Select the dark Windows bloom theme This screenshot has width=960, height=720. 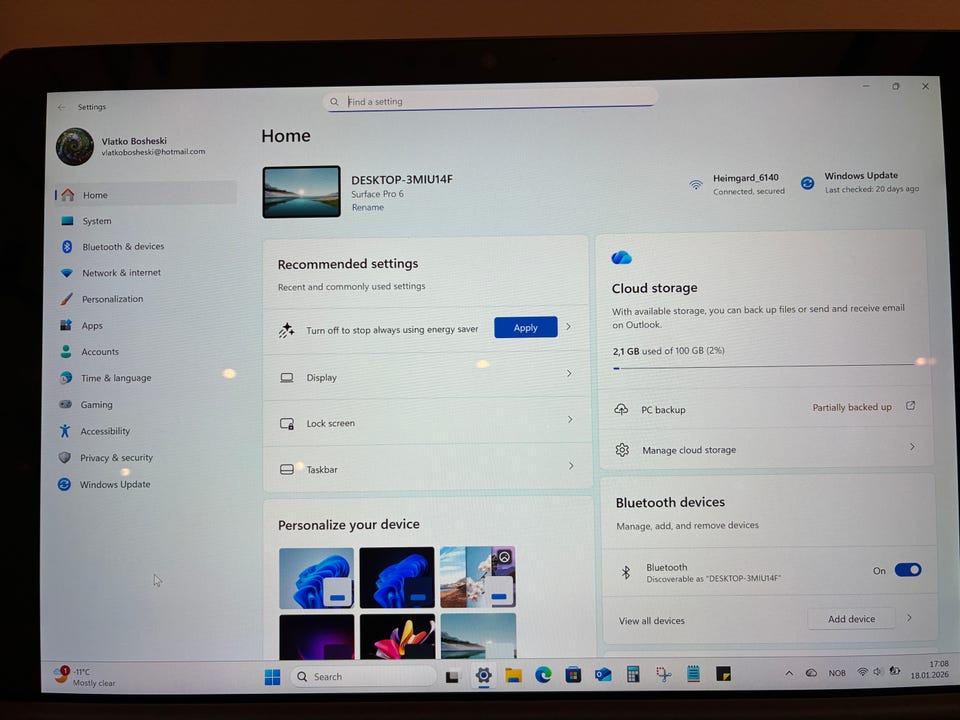pyautogui.click(x=397, y=577)
